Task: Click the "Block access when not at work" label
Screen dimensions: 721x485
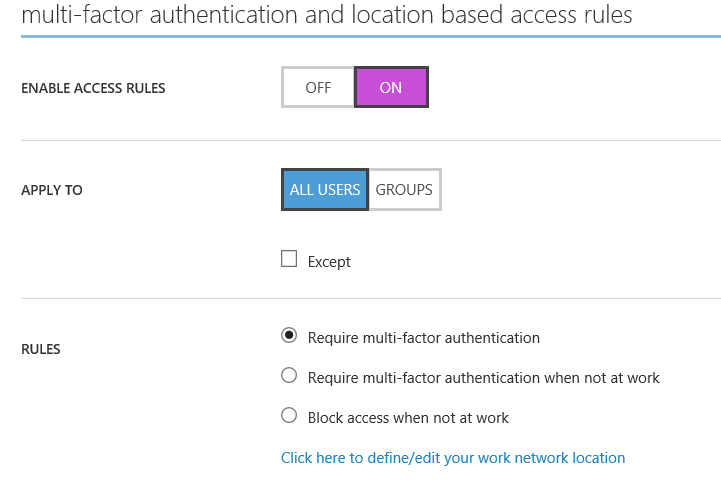Action: (x=408, y=418)
